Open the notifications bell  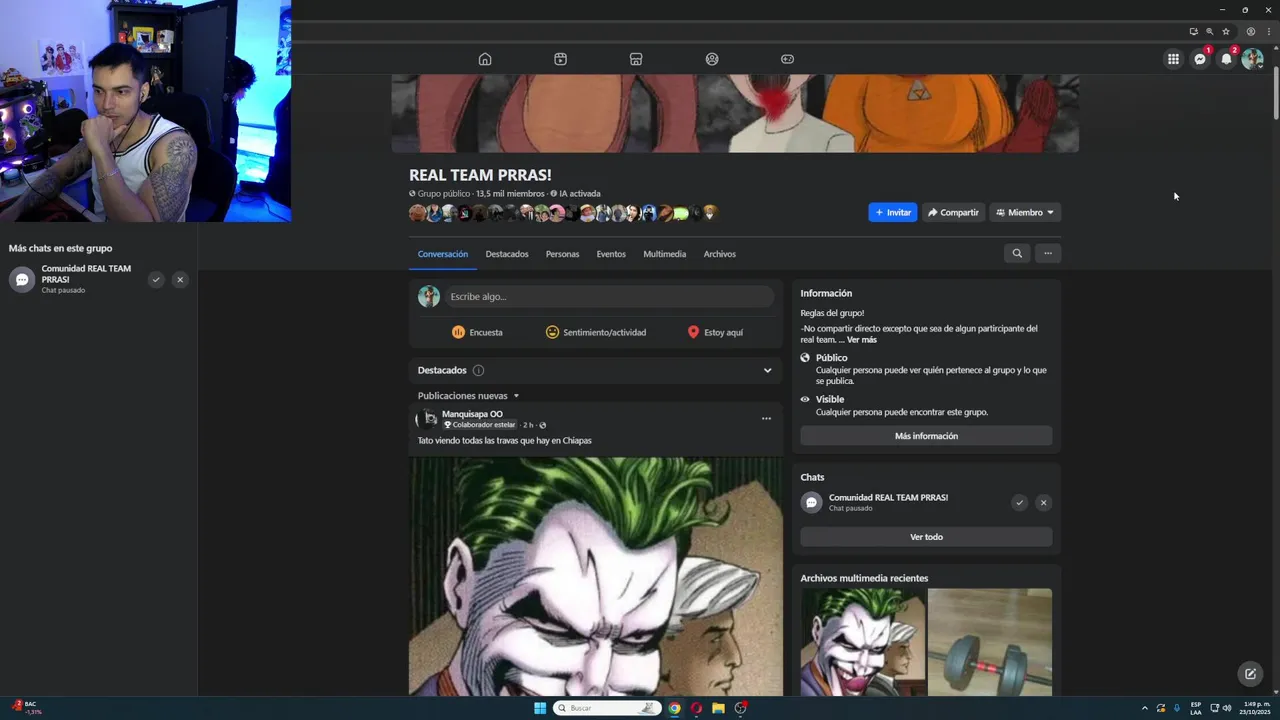(1226, 59)
